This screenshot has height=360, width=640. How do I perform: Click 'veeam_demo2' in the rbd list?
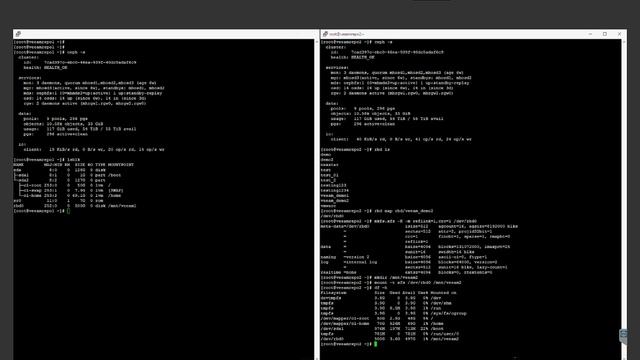pyautogui.click(x=335, y=200)
